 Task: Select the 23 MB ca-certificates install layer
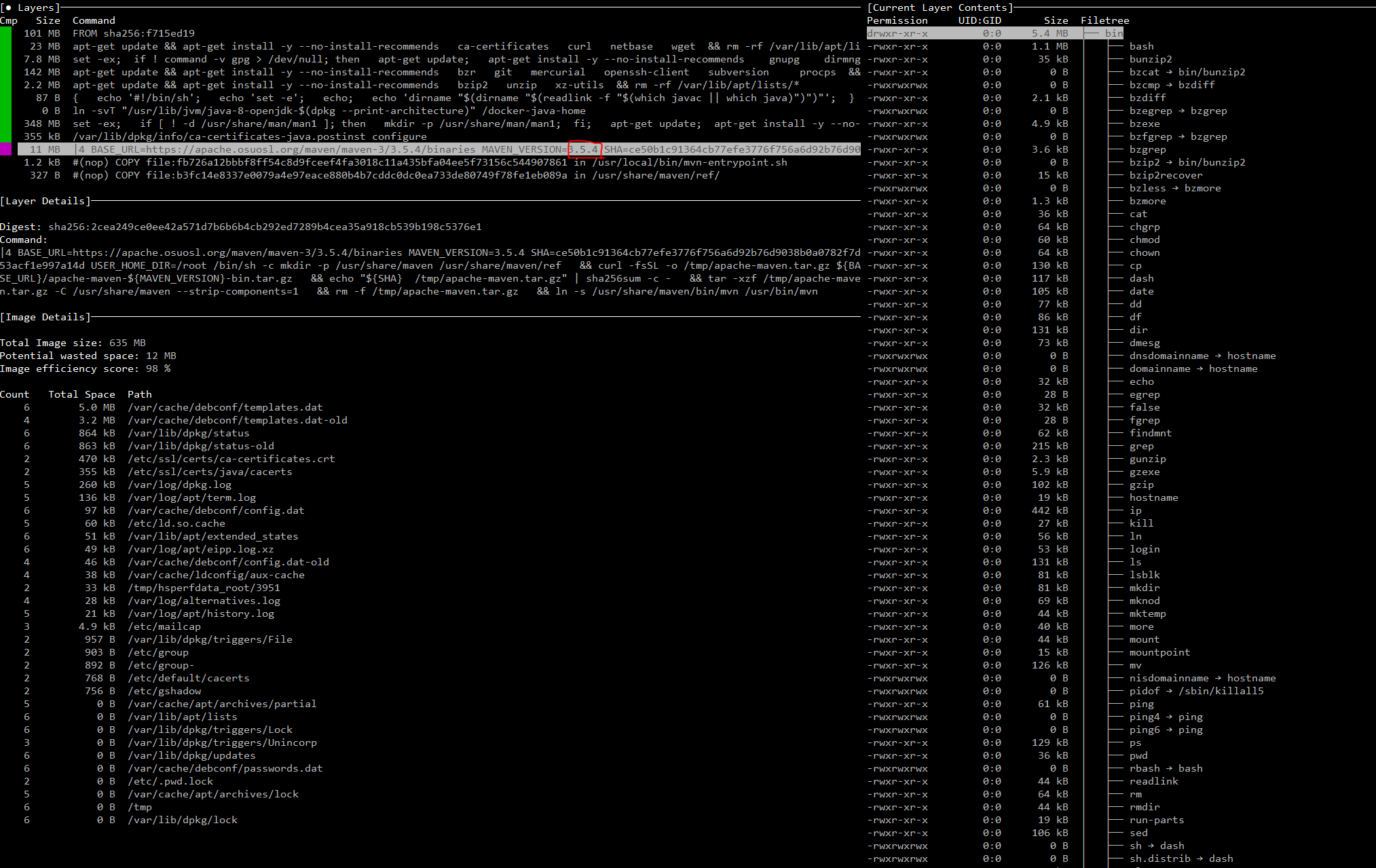[272, 45]
